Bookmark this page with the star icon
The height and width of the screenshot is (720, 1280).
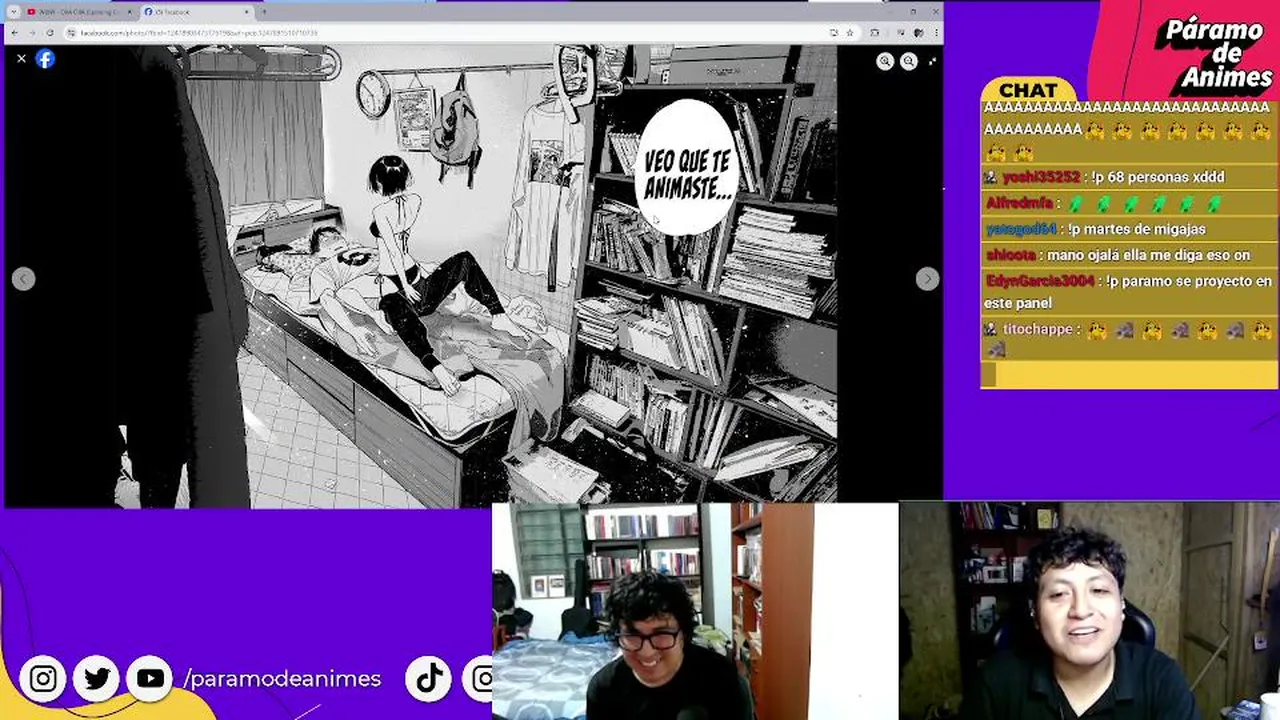tap(848, 33)
